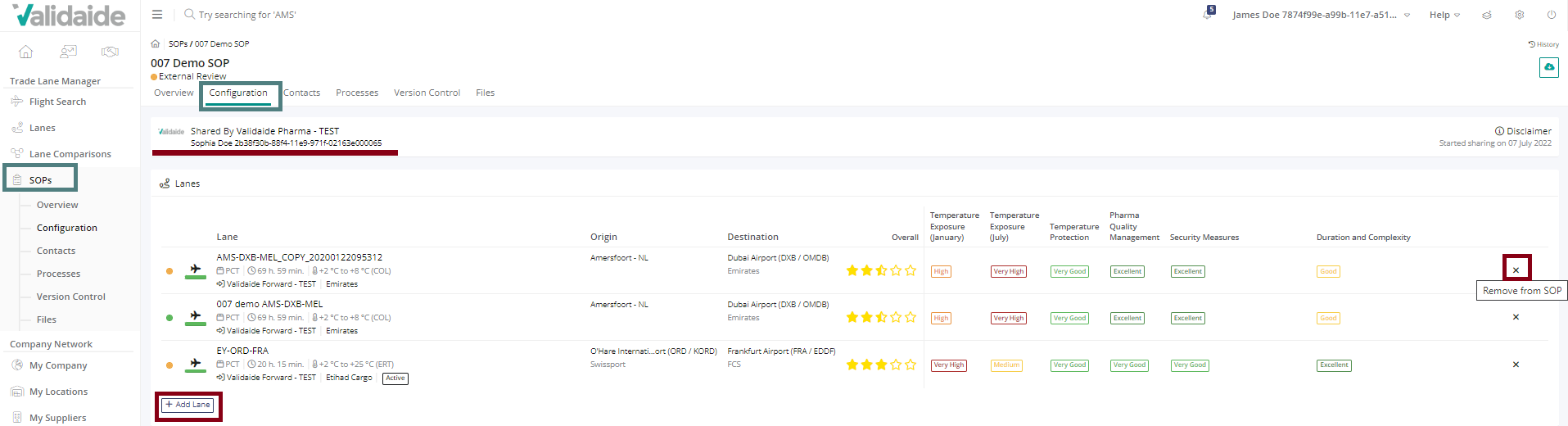Viewport: 1568px width, 426px height.
Task: Open the Disclaimer info link
Action: click(x=1523, y=131)
